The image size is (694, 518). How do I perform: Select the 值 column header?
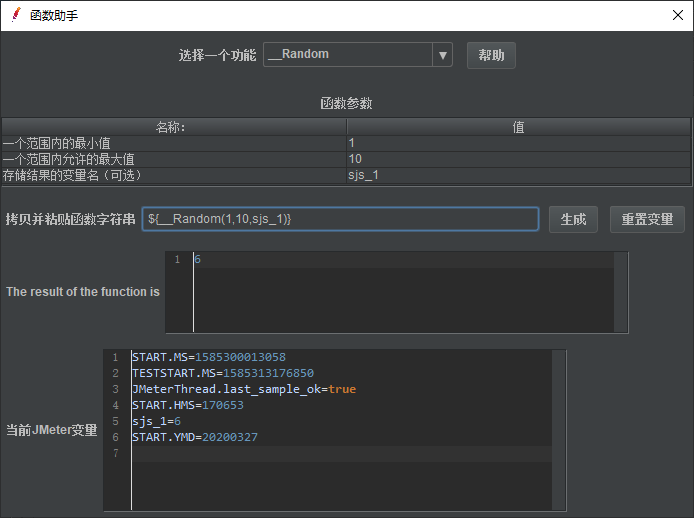518,127
